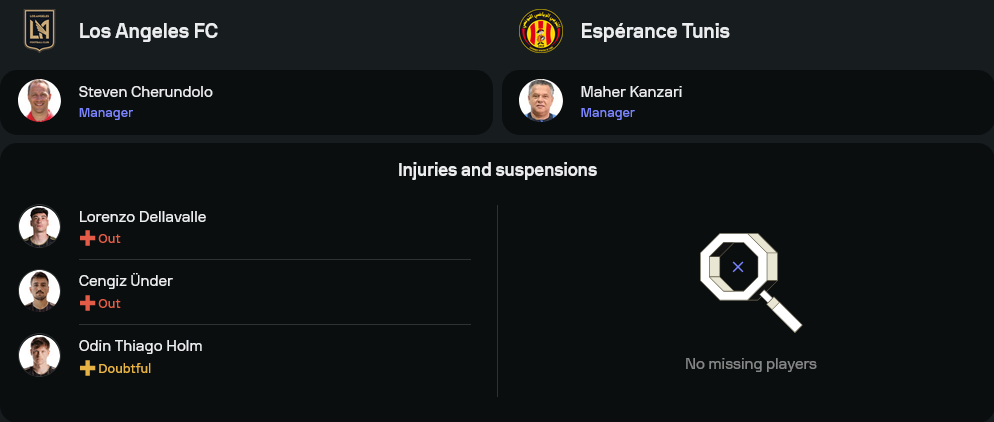Click the magnifying glass no-results icon
This screenshot has width=994, height=422.
pyautogui.click(x=749, y=279)
